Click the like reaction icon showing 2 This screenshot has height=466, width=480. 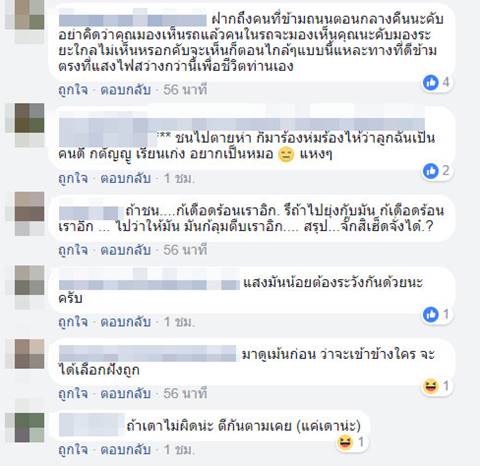(x=431, y=171)
